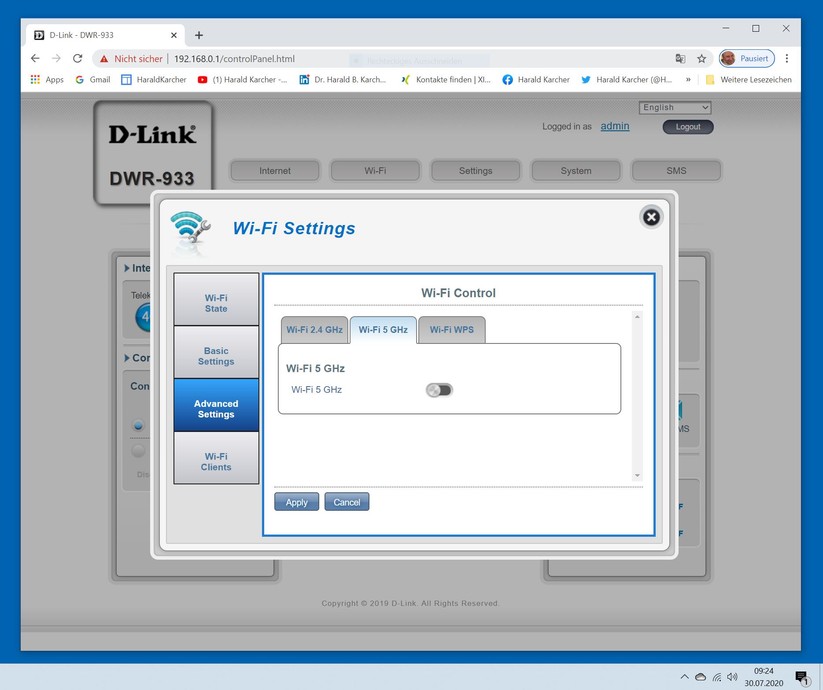Open the Chrome three-dot menu
823x690 pixels.
(x=786, y=58)
